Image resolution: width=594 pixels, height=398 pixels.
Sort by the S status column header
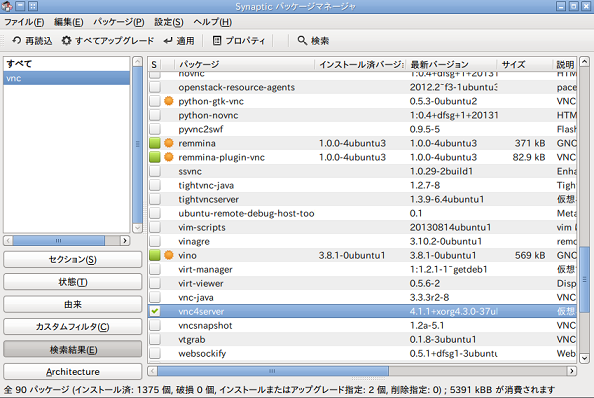pyautogui.click(x=155, y=64)
